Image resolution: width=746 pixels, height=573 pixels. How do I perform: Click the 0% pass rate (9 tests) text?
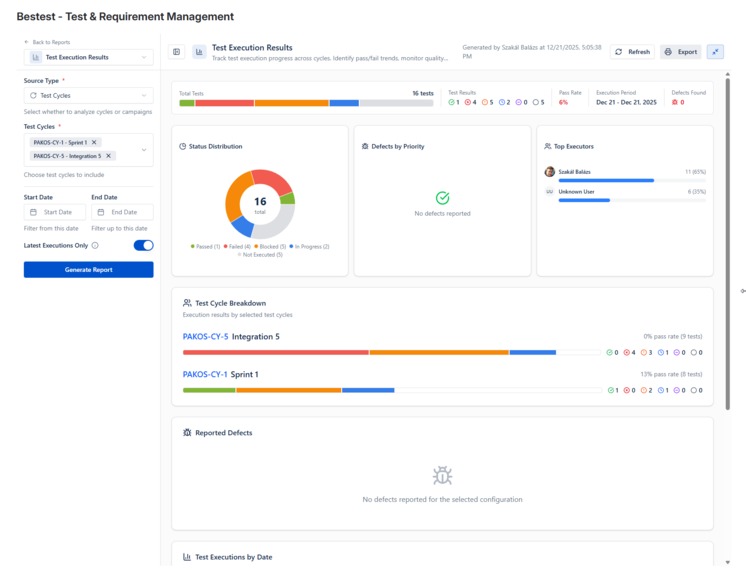pos(673,336)
